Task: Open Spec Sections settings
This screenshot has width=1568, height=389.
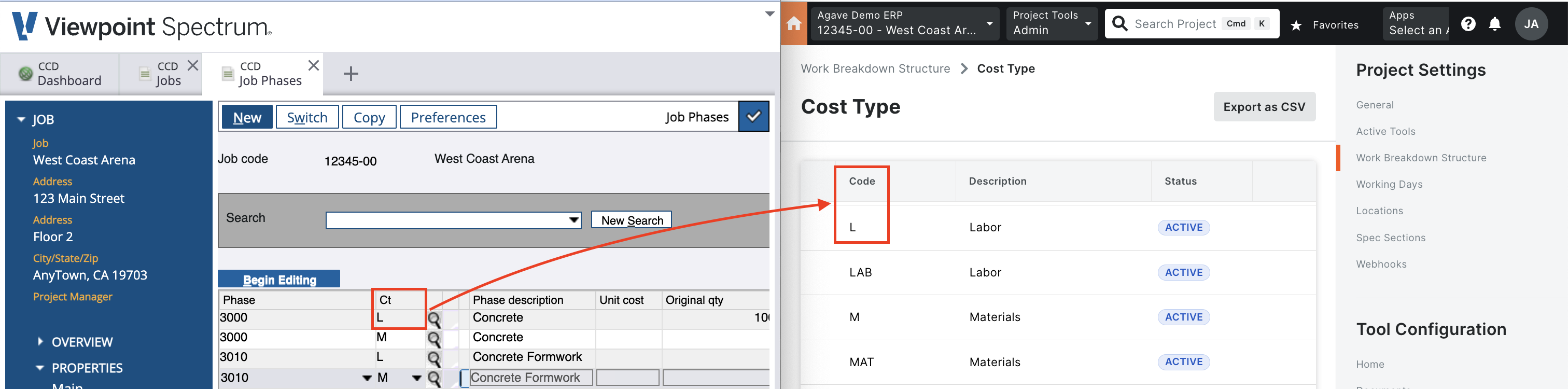Action: tap(1390, 238)
